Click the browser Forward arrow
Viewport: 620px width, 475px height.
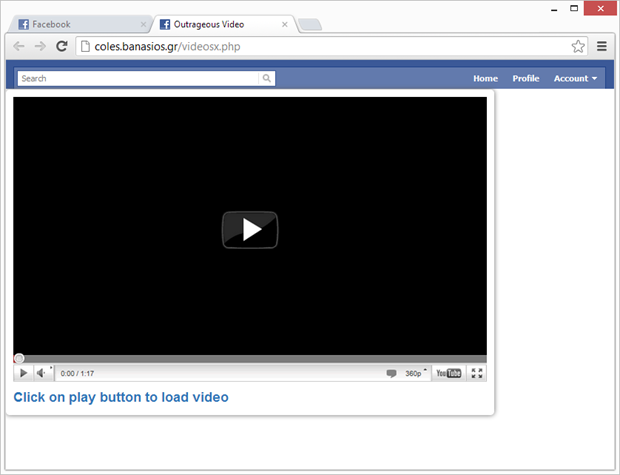(x=40, y=46)
